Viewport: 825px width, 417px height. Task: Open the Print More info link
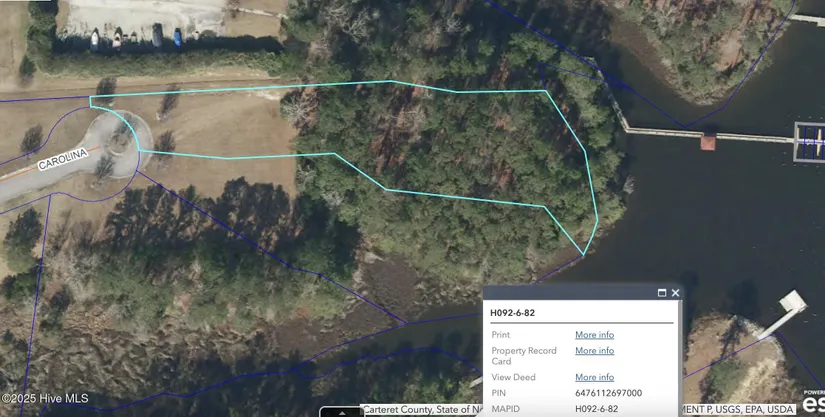[595, 334]
